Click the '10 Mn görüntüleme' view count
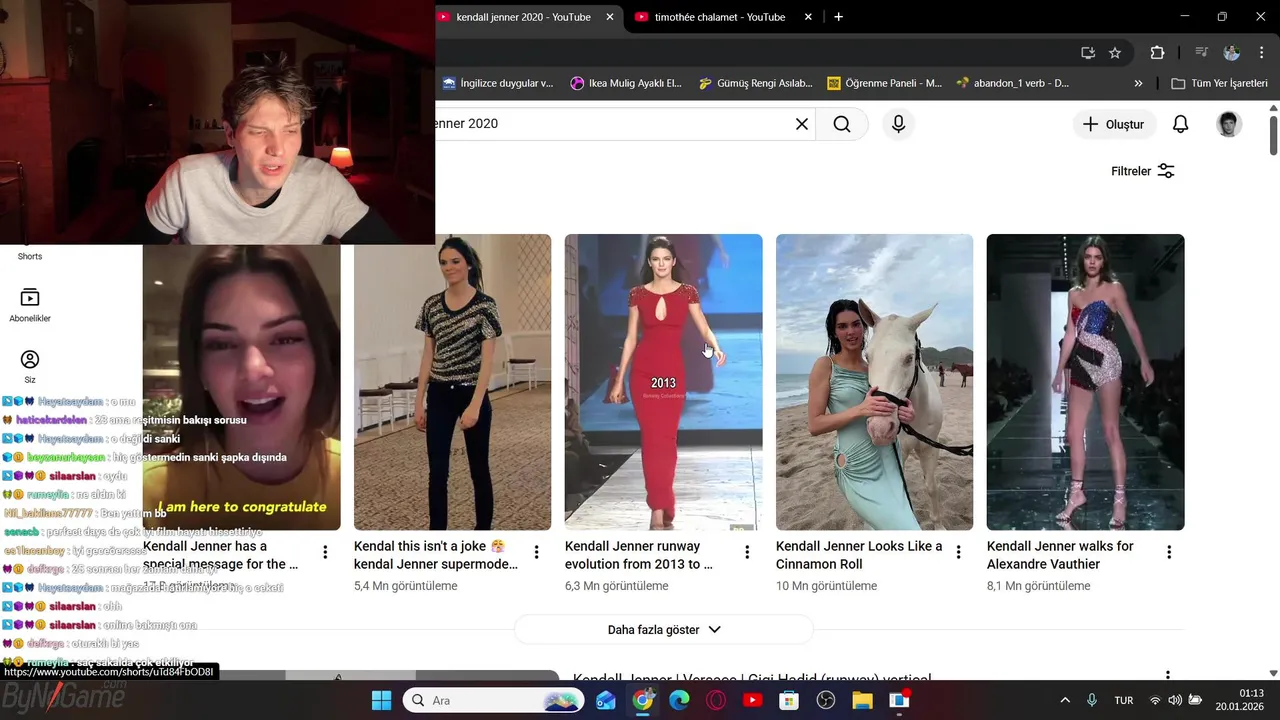Image resolution: width=1280 pixels, height=720 pixels. point(826,586)
